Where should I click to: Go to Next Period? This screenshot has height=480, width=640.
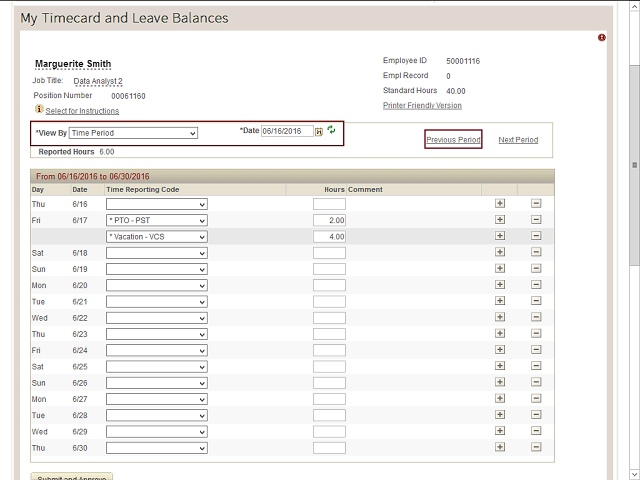pyautogui.click(x=518, y=140)
